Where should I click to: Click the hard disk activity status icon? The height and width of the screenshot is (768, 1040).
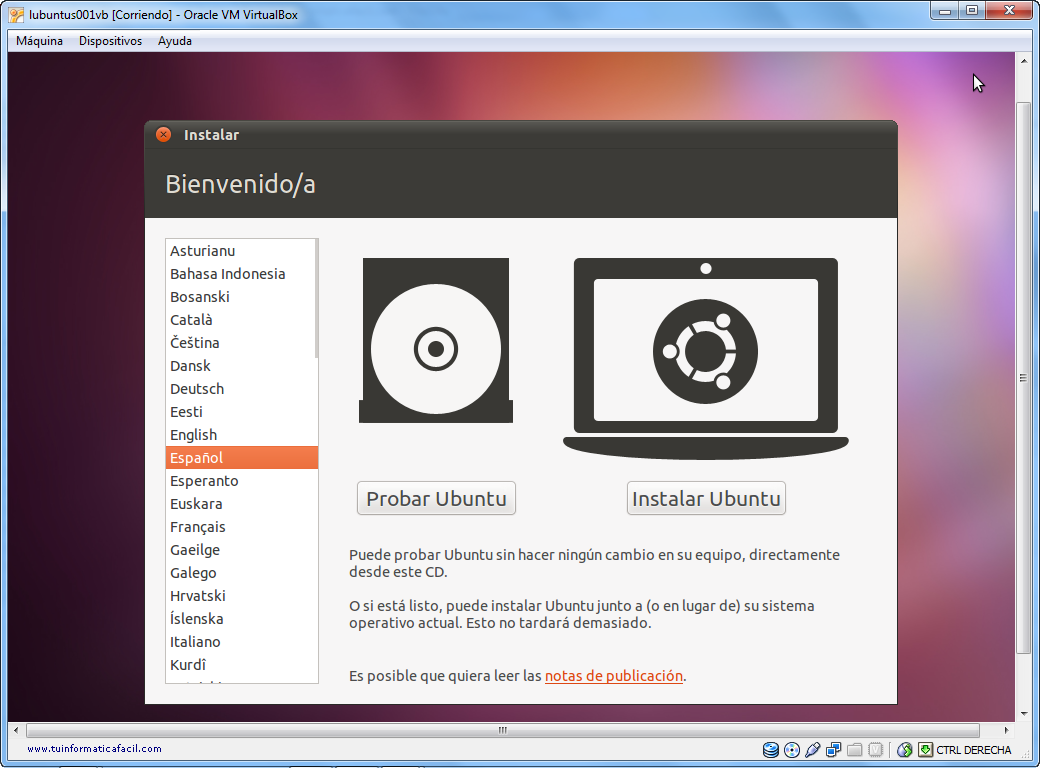pos(771,749)
